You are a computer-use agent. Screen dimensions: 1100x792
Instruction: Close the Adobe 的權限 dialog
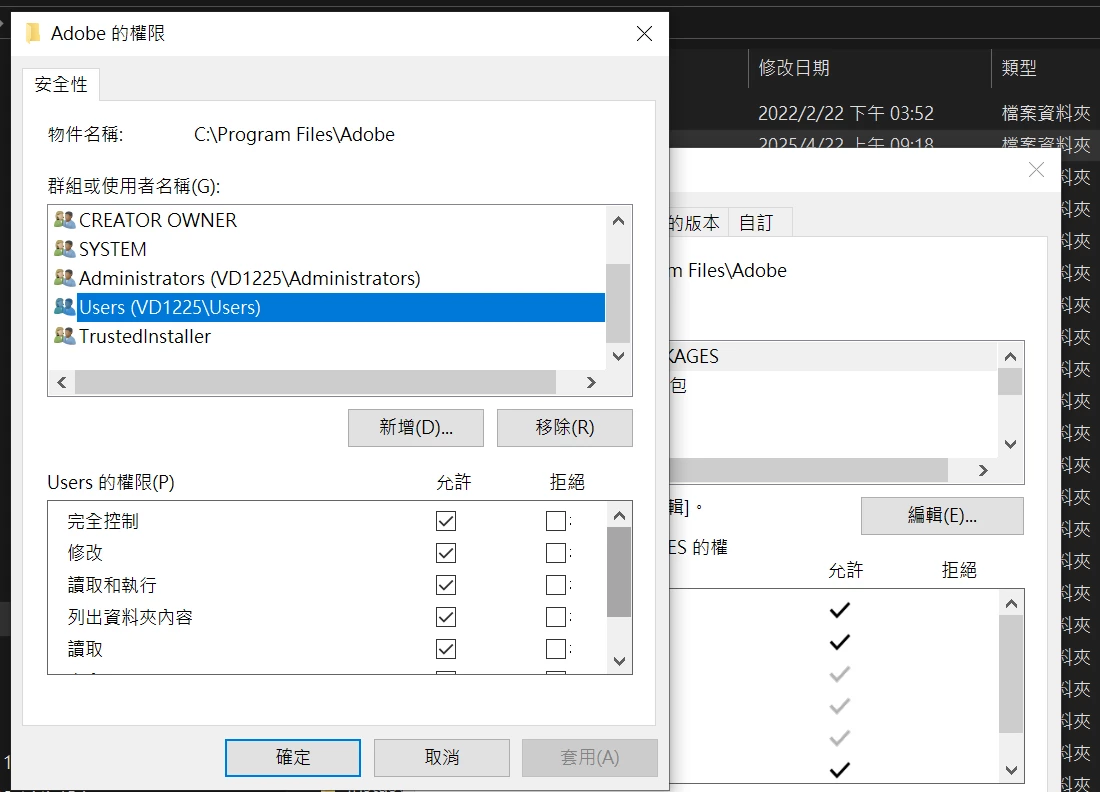644,33
